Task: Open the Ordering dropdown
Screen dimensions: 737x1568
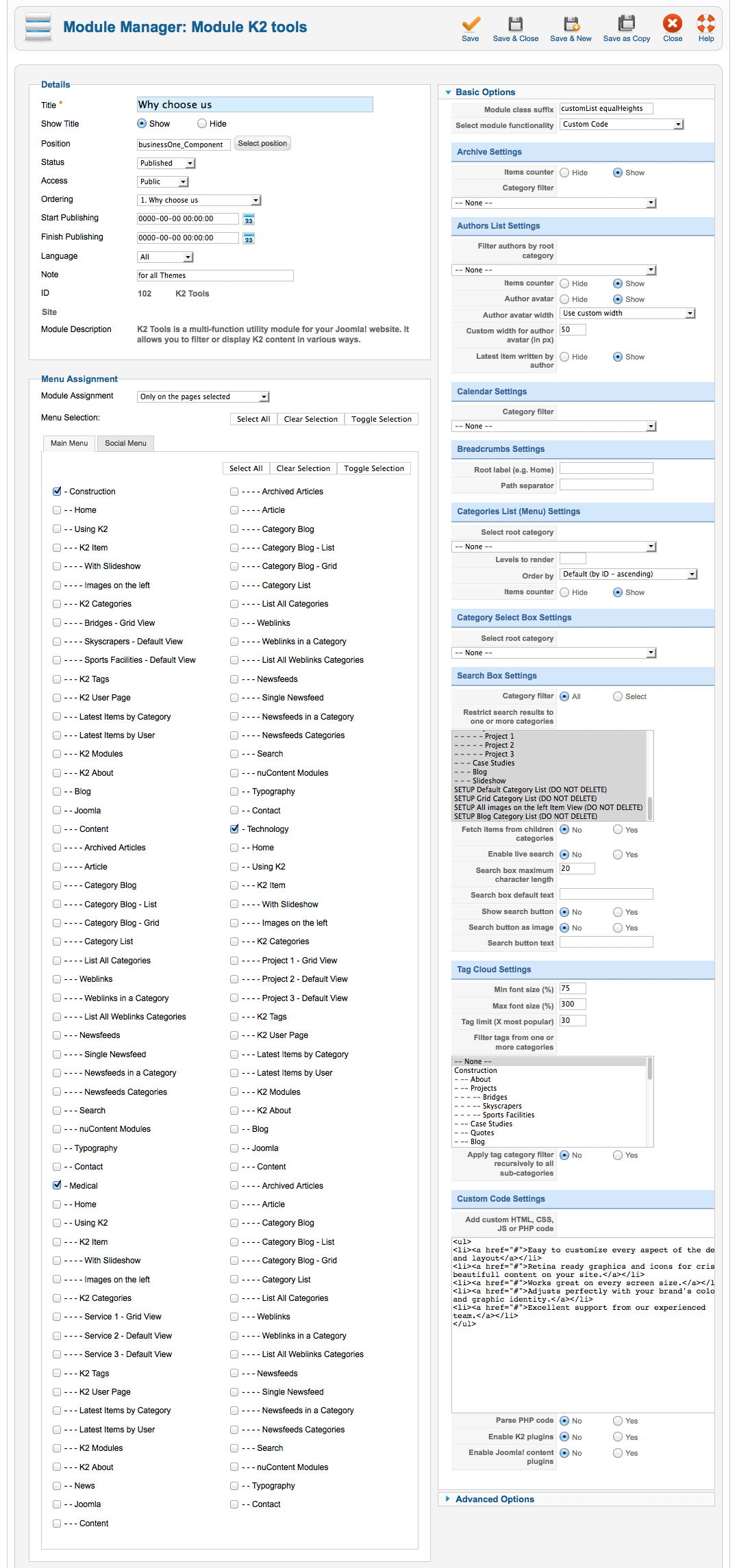Action: (199, 201)
